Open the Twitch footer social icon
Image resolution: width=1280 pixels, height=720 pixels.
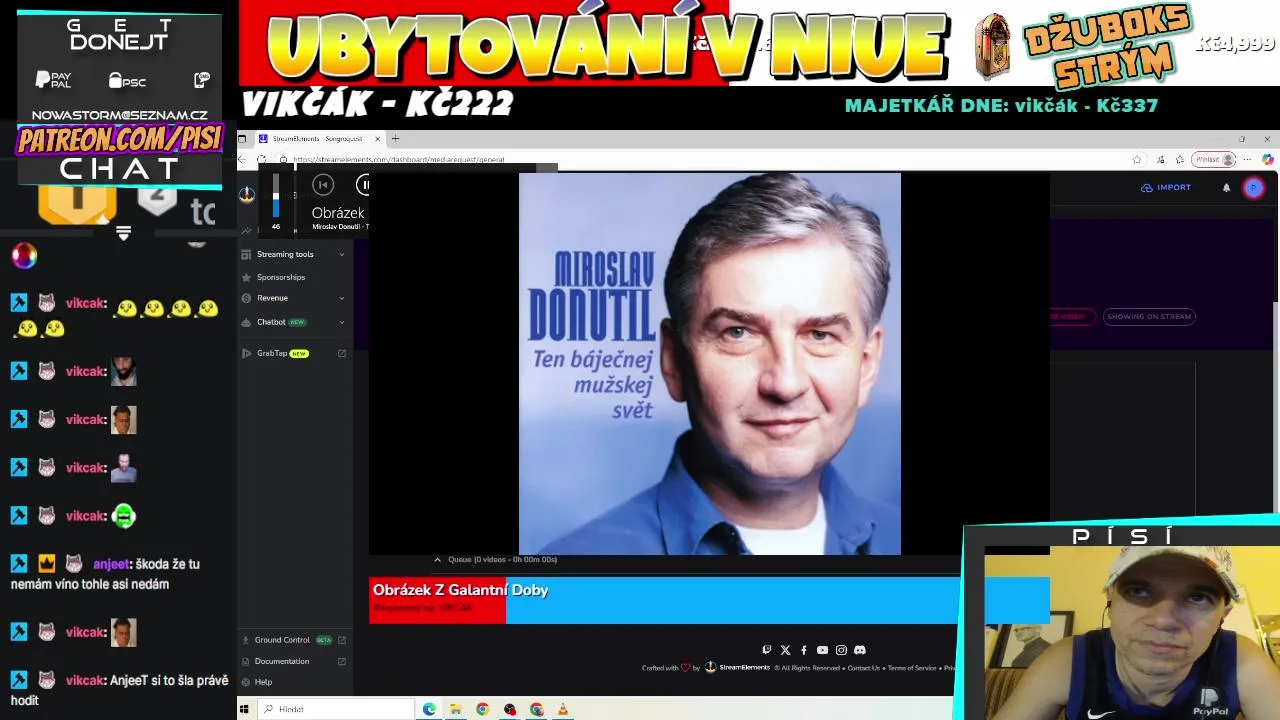click(x=767, y=650)
